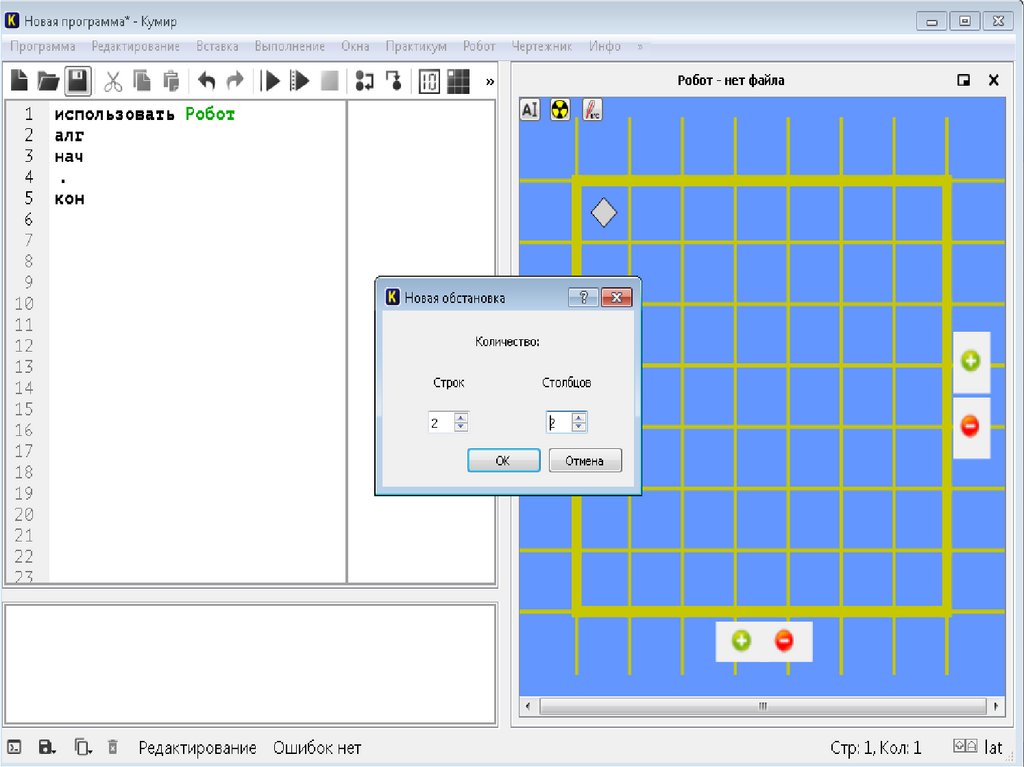1024x767 pixels.
Task: Undo the last edit with the arrow icon
Action: (x=206, y=81)
